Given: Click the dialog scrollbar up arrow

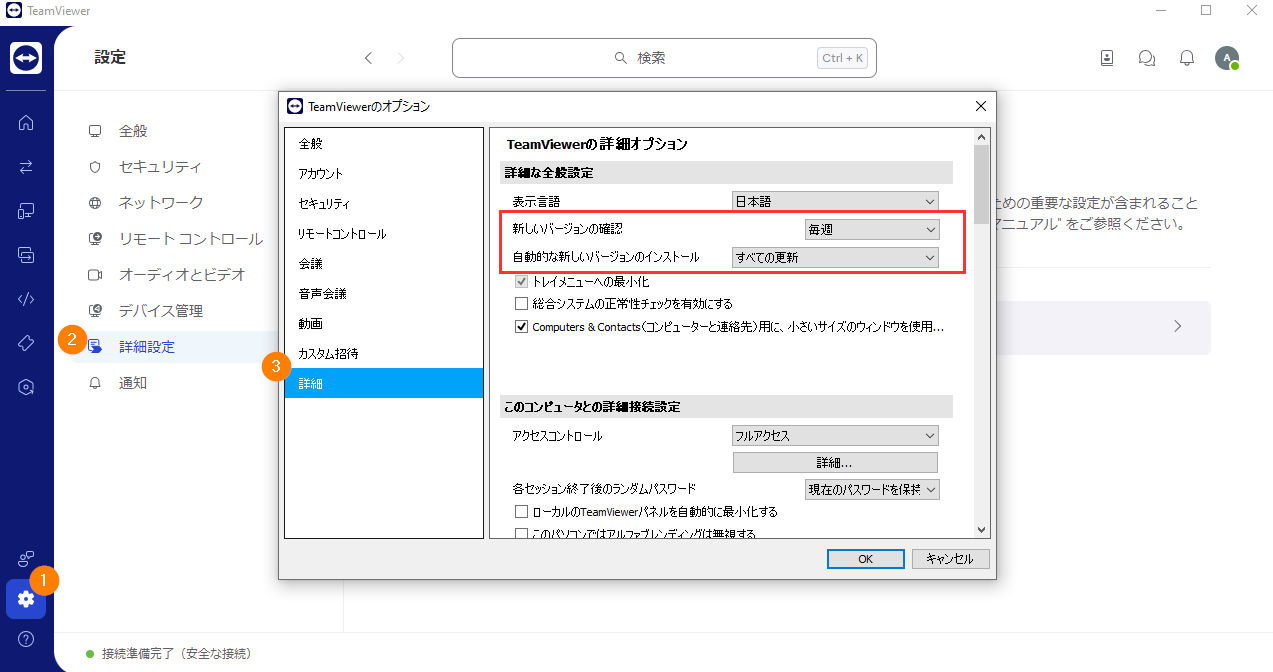Looking at the screenshot, I should pos(981,137).
